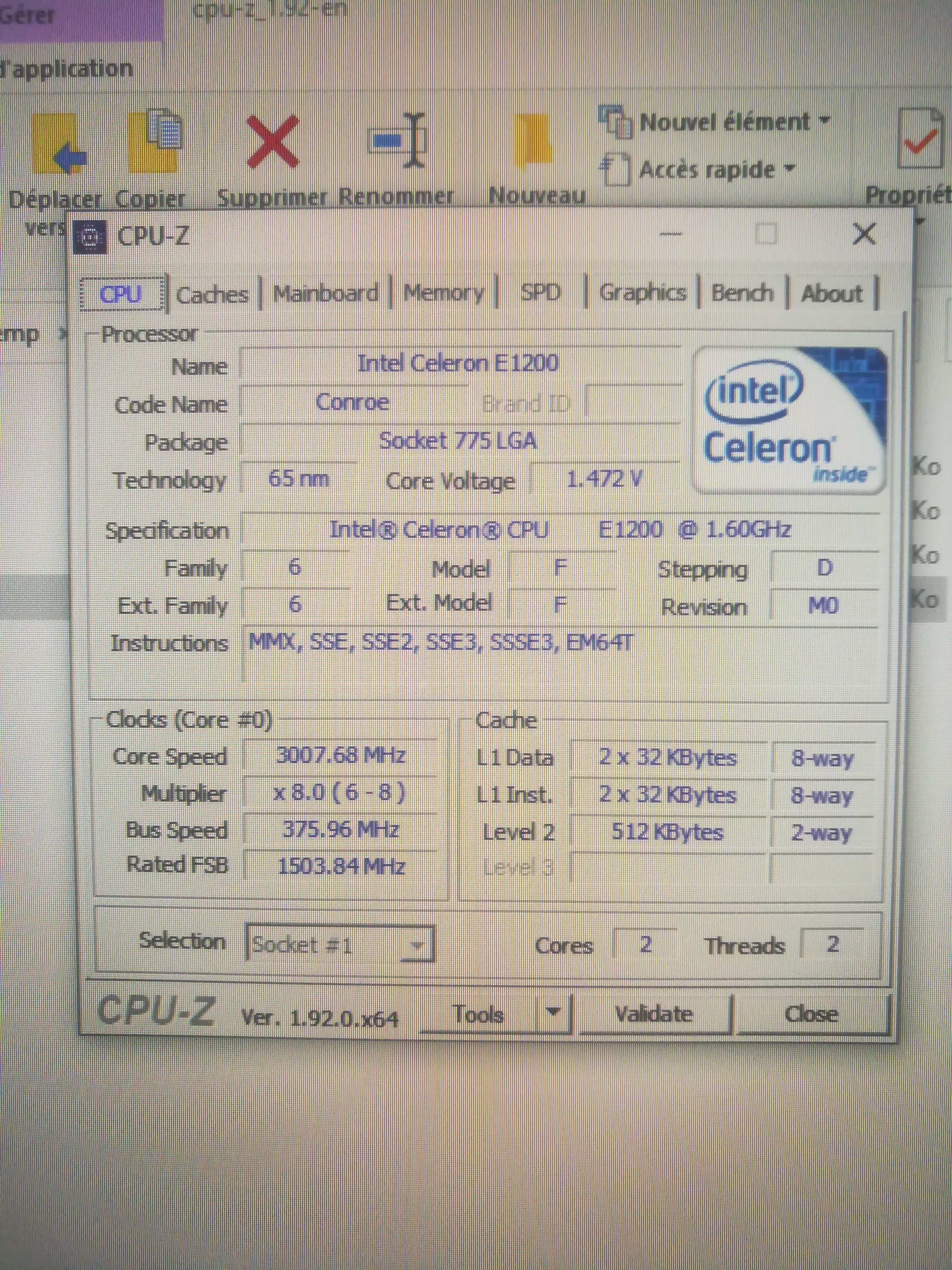
Task: Click the CPU-Z title bar app icon
Action: click(x=90, y=237)
